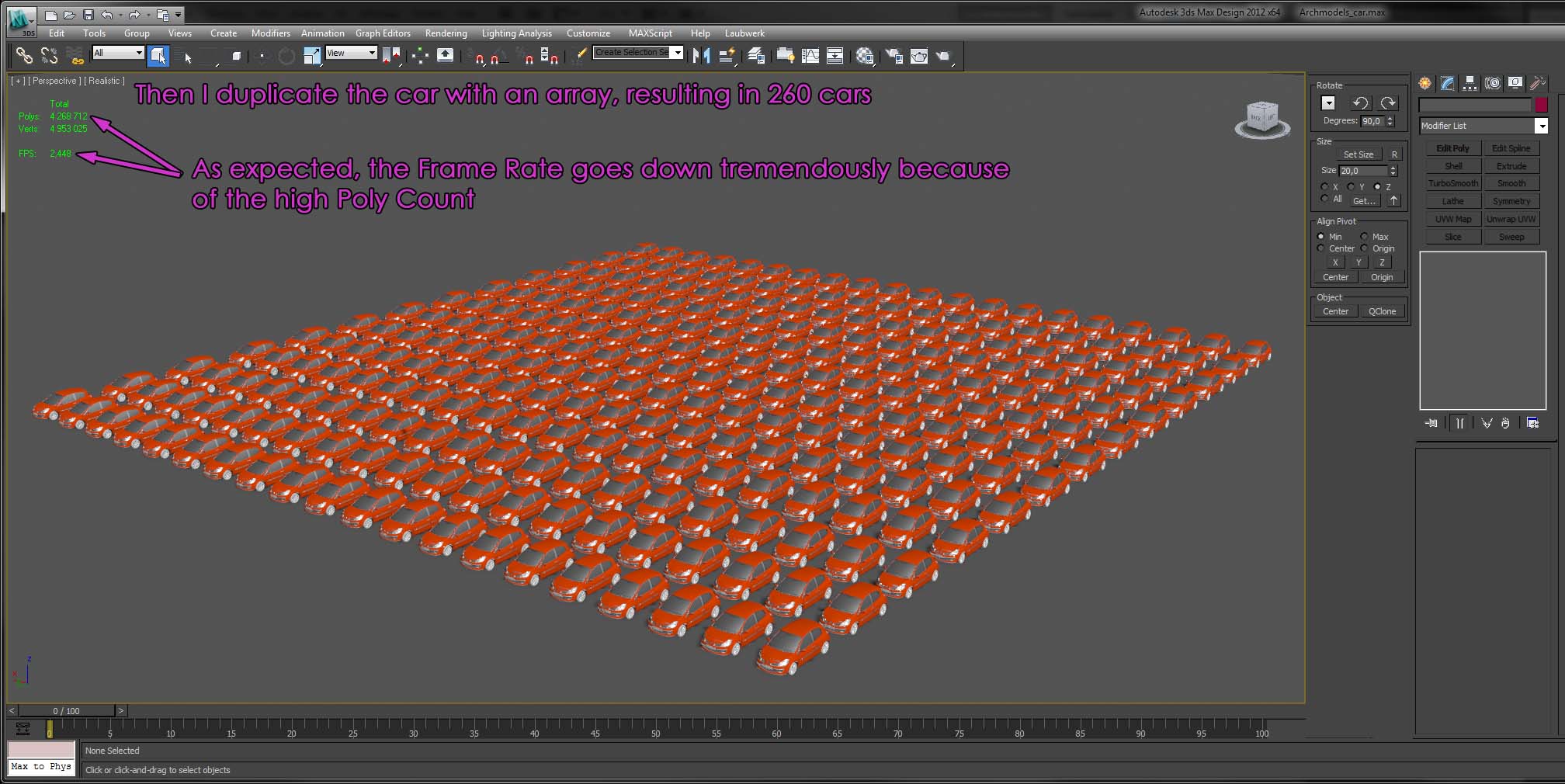The image size is (1565, 784).
Task: Open the Create command panel tab
Action: pyautogui.click(x=1425, y=83)
